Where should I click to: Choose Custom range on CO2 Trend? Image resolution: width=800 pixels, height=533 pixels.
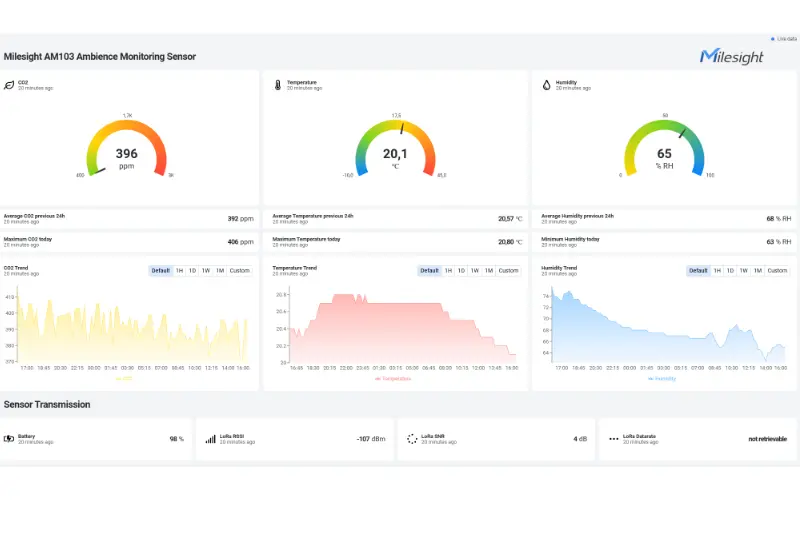tap(240, 271)
